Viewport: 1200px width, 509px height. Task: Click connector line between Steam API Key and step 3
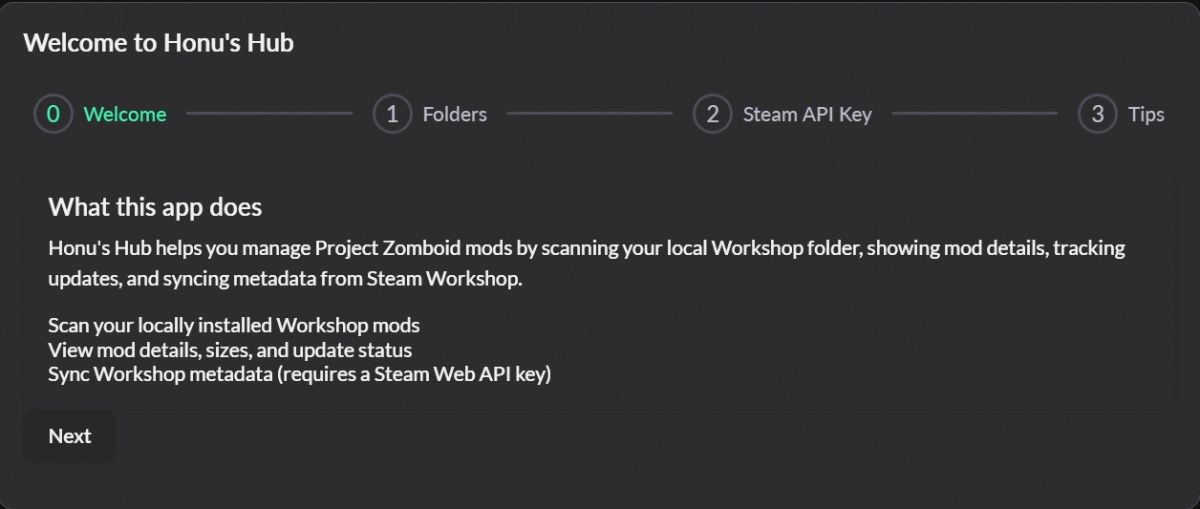[975, 114]
